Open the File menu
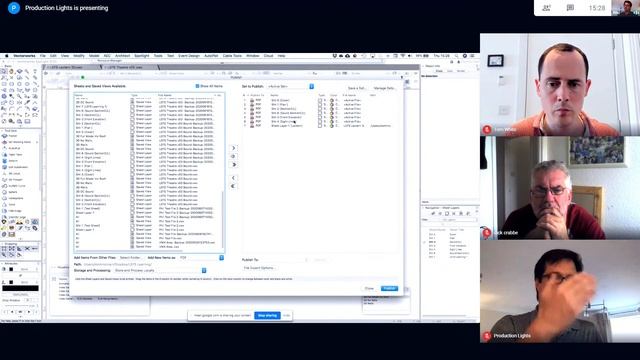Viewport: 640px width, 360px height. (x=43, y=56)
